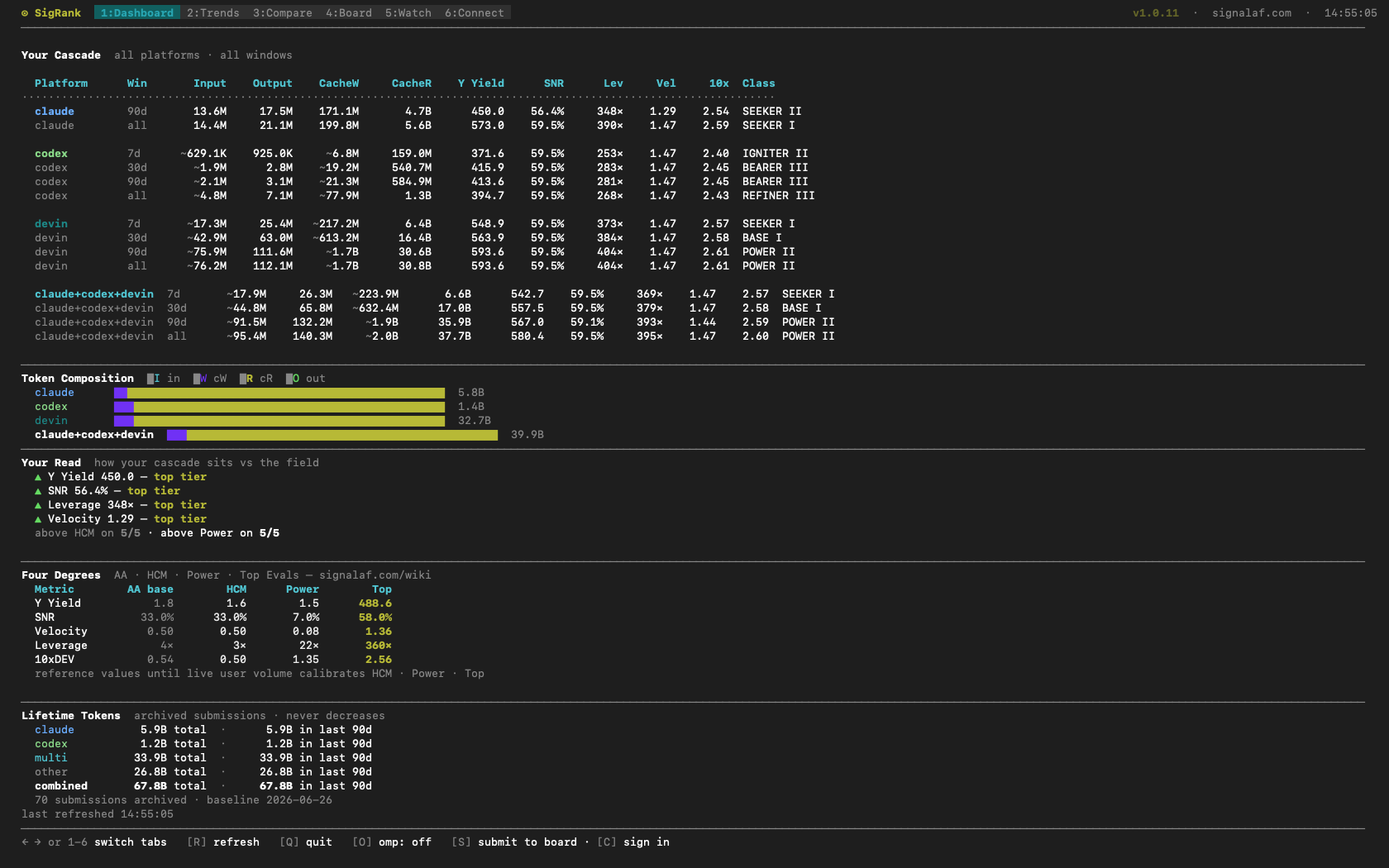Click the 'HCM' column header in Four Degrees table

click(x=236, y=589)
